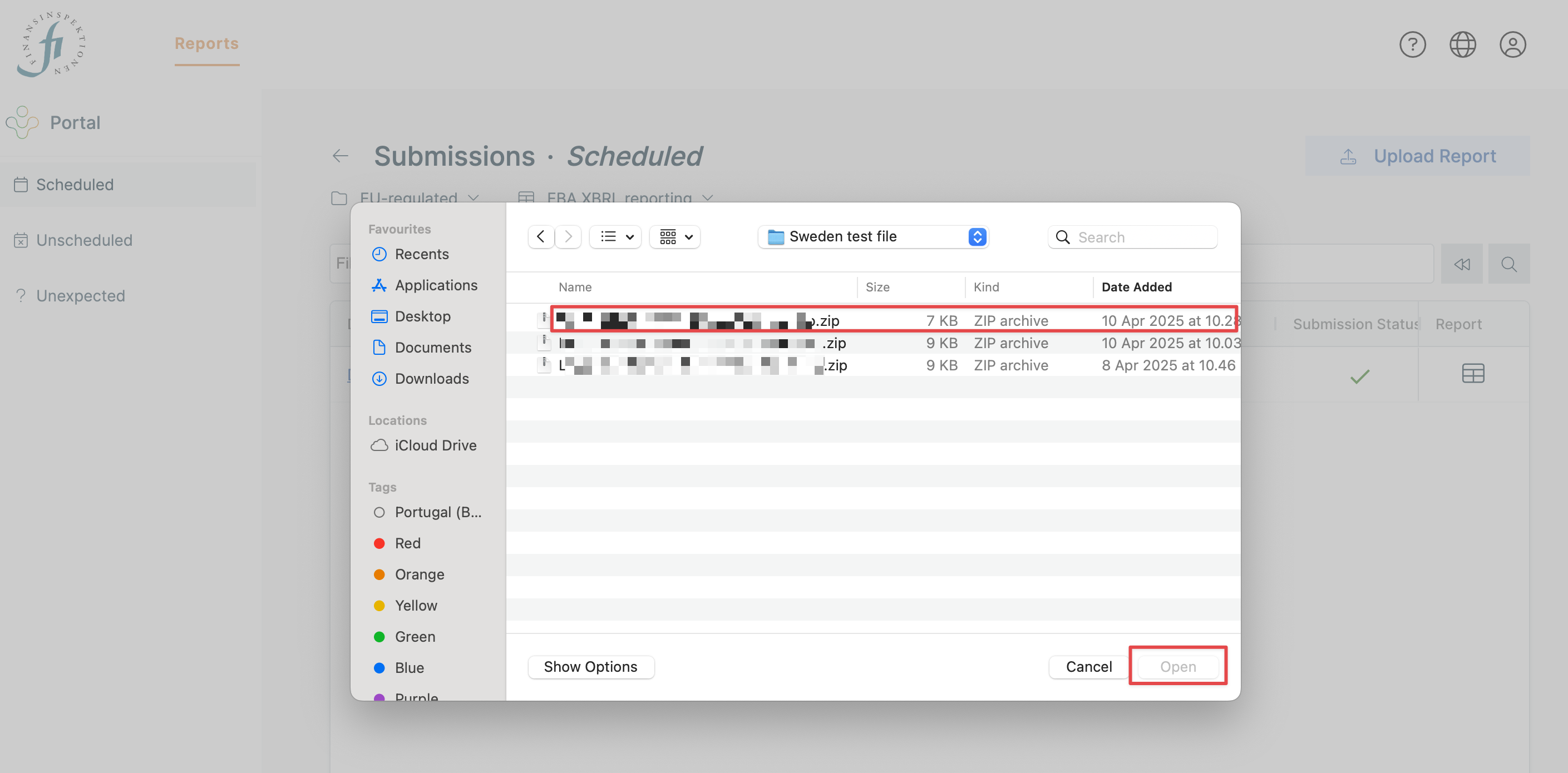Open the user account icon
Image resolution: width=1568 pixels, height=773 pixels.
1514,44
